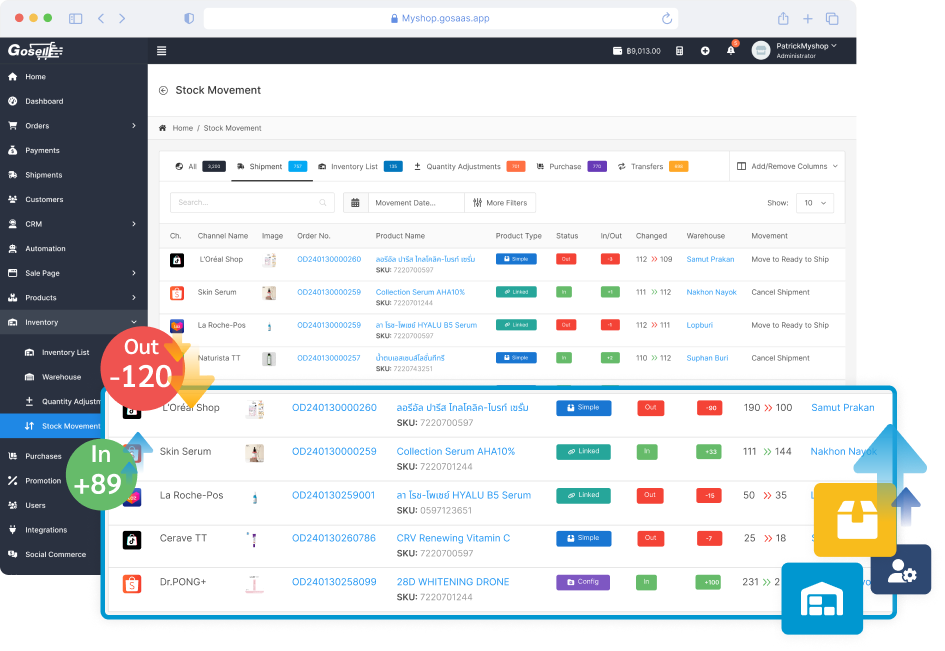Image resolution: width=945 pixels, height=651 pixels.
Task: Click the plus circle add icon
Action: [705, 51]
